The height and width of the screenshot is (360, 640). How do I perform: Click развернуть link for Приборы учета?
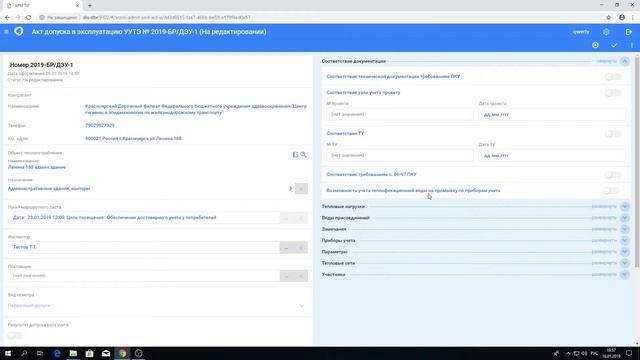604,241
